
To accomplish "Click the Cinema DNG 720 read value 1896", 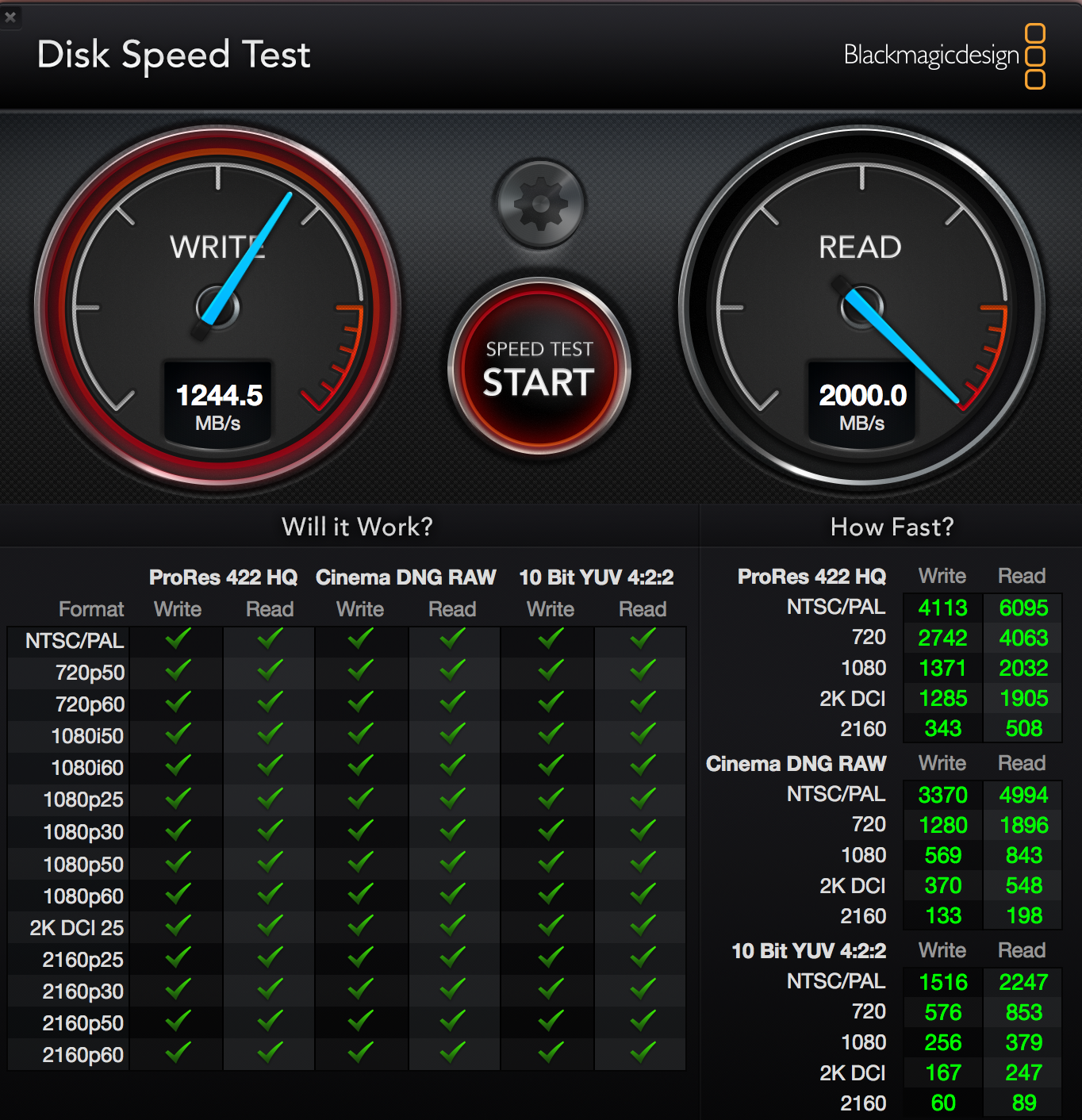I will coord(1024,825).
